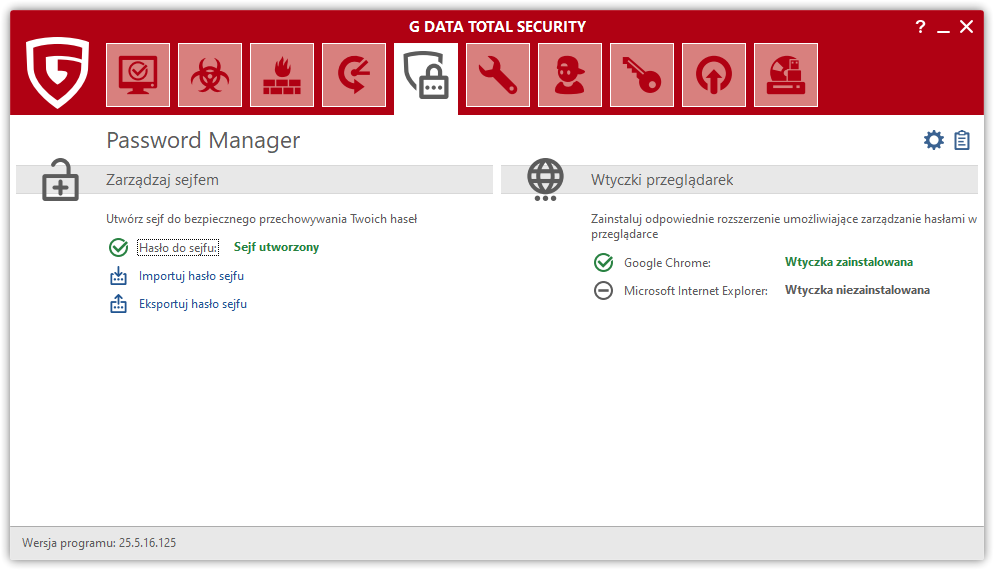Open the Backup restore arrow icon
This screenshot has height=570, width=994.
click(x=354, y=75)
